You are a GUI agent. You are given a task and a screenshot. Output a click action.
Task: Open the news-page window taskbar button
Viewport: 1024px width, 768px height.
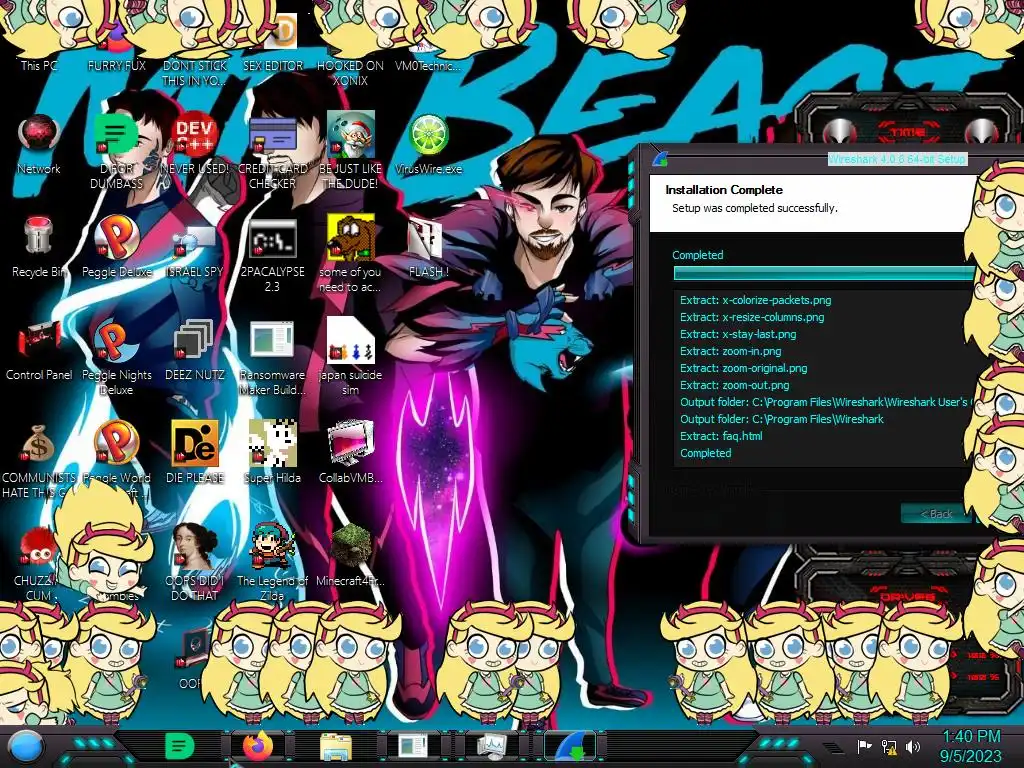click(x=414, y=746)
